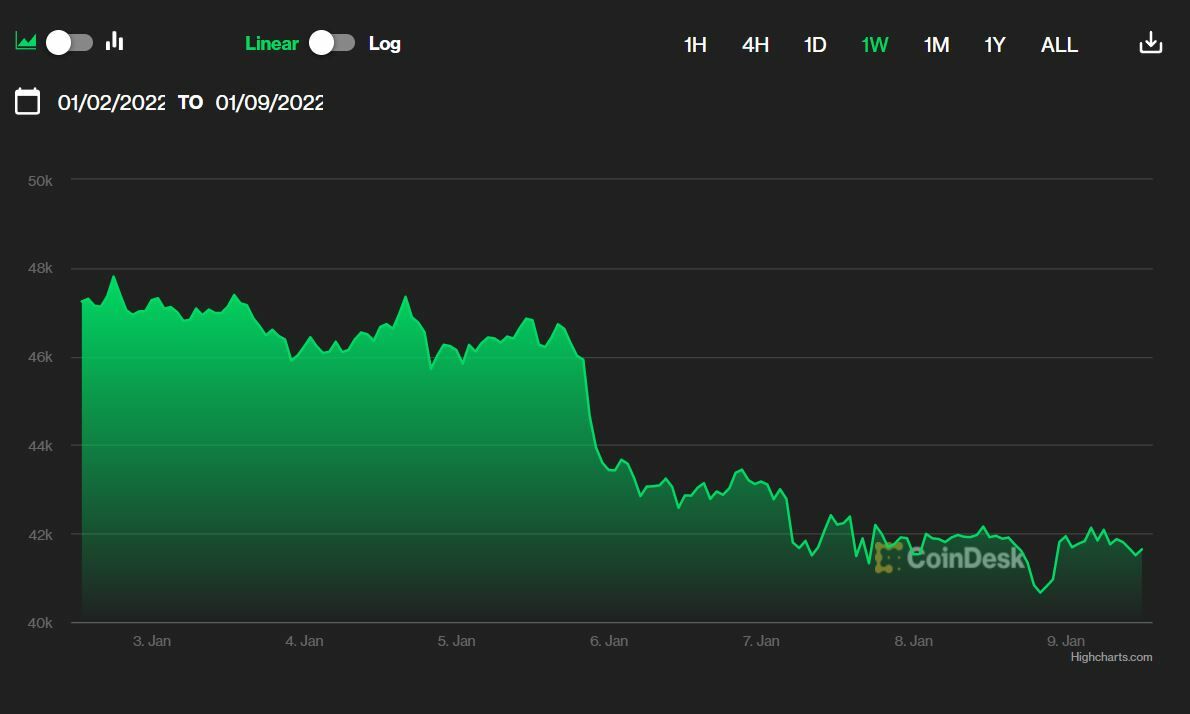Open the calendar date picker icon
1190x714 pixels.
pyautogui.click(x=28, y=101)
